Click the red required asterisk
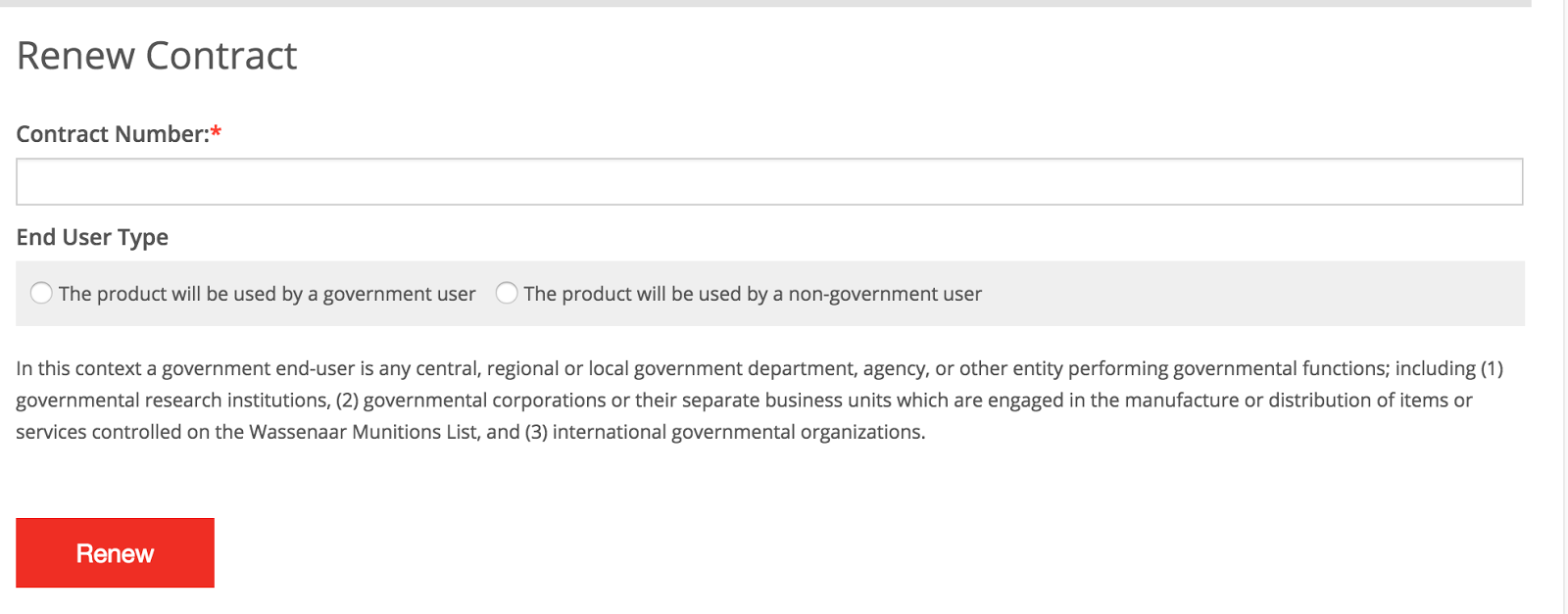This screenshot has height=614, width=1568. pyautogui.click(x=217, y=133)
